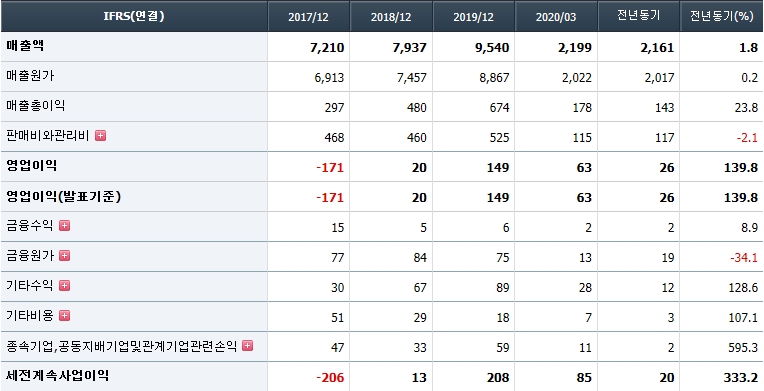Click 기타비용 percentage 107.1

(x=744, y=318)
